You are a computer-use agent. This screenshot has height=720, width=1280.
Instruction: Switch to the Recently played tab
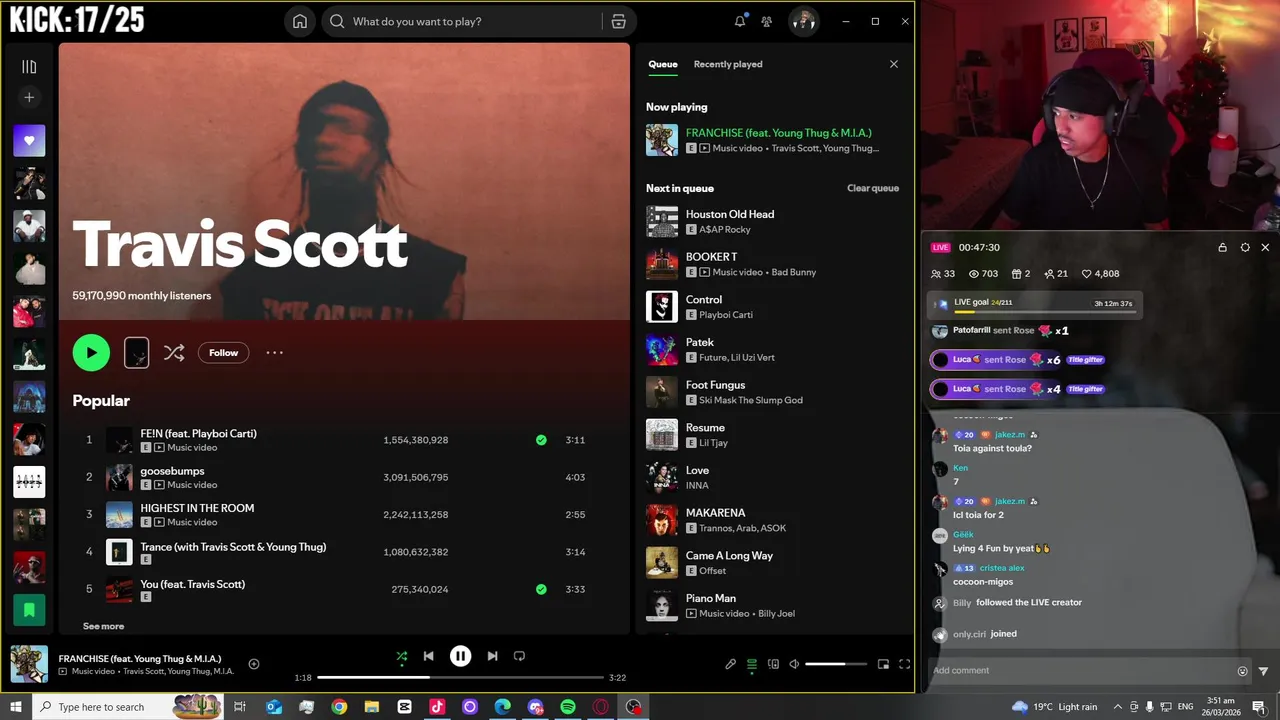point(728,64)
